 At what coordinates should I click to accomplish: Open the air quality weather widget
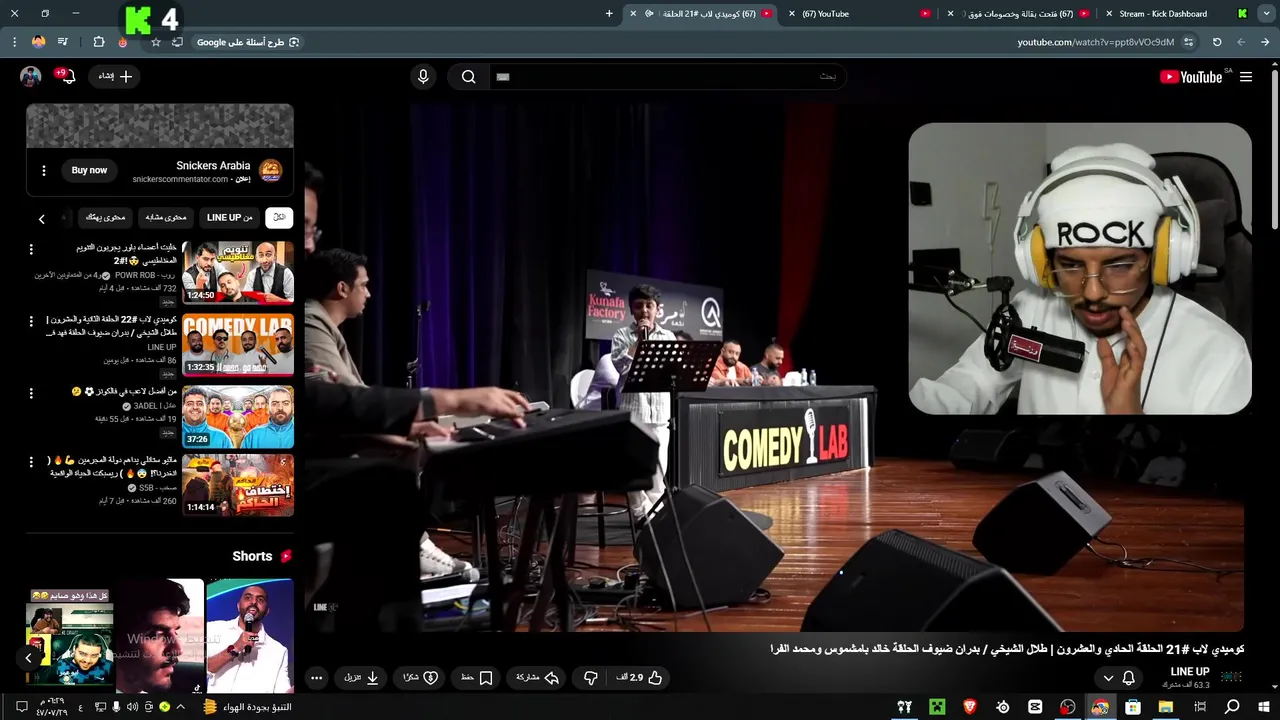click(247, 707)
